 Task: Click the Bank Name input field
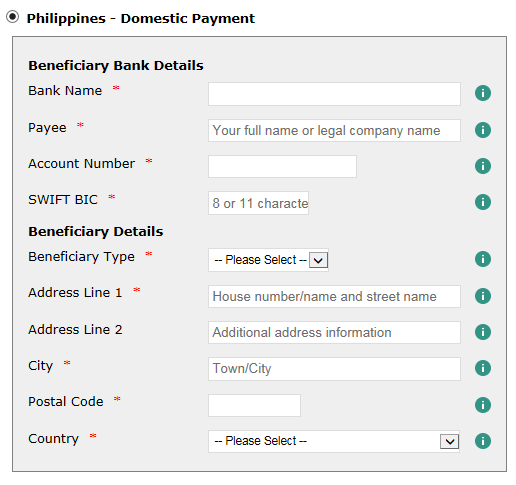(x=334, y=94)
